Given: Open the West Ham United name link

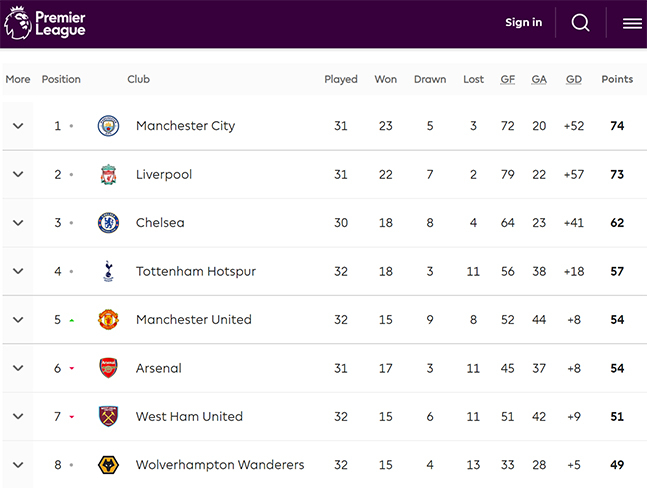Looking at the screenshot, I should coord(189,416).
